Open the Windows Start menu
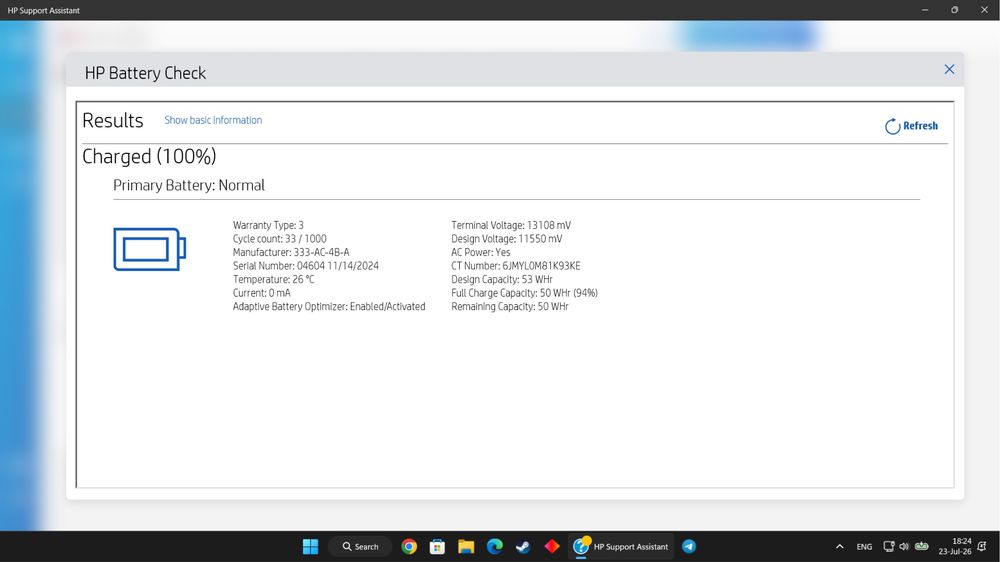Image resolution: width=1000 pixels, height=562 pixels. pyautogui.click(x=311, y=547)
